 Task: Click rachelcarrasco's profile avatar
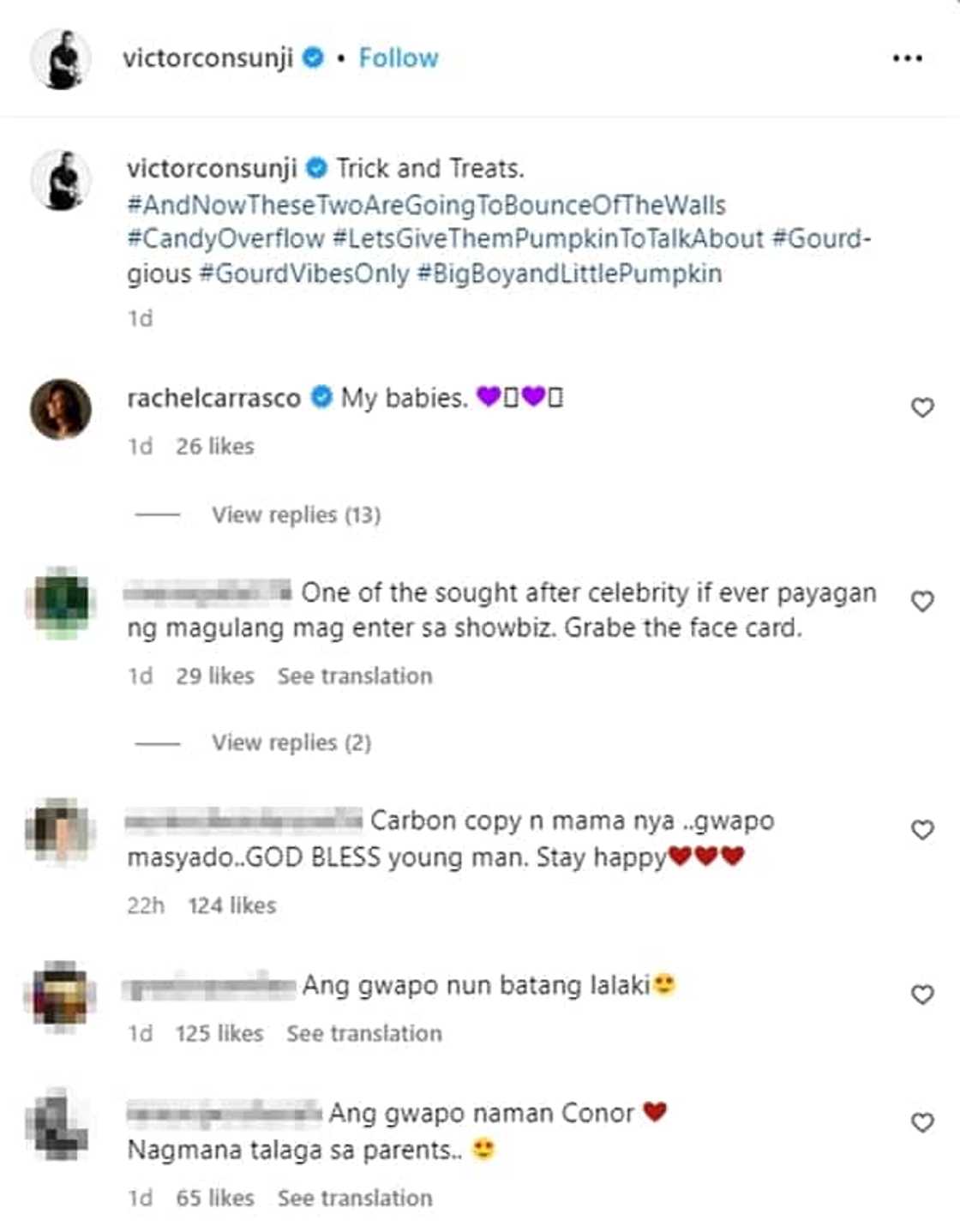(61, 409)
